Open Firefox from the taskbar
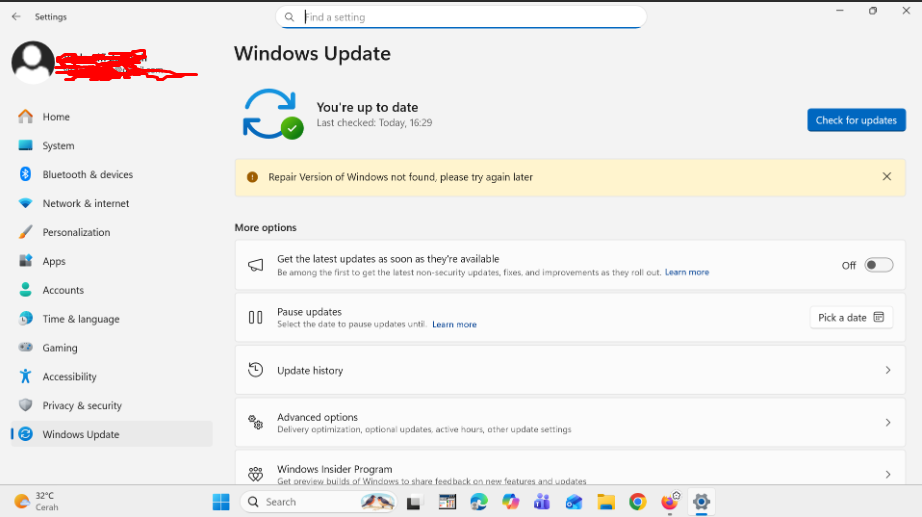 669,502
